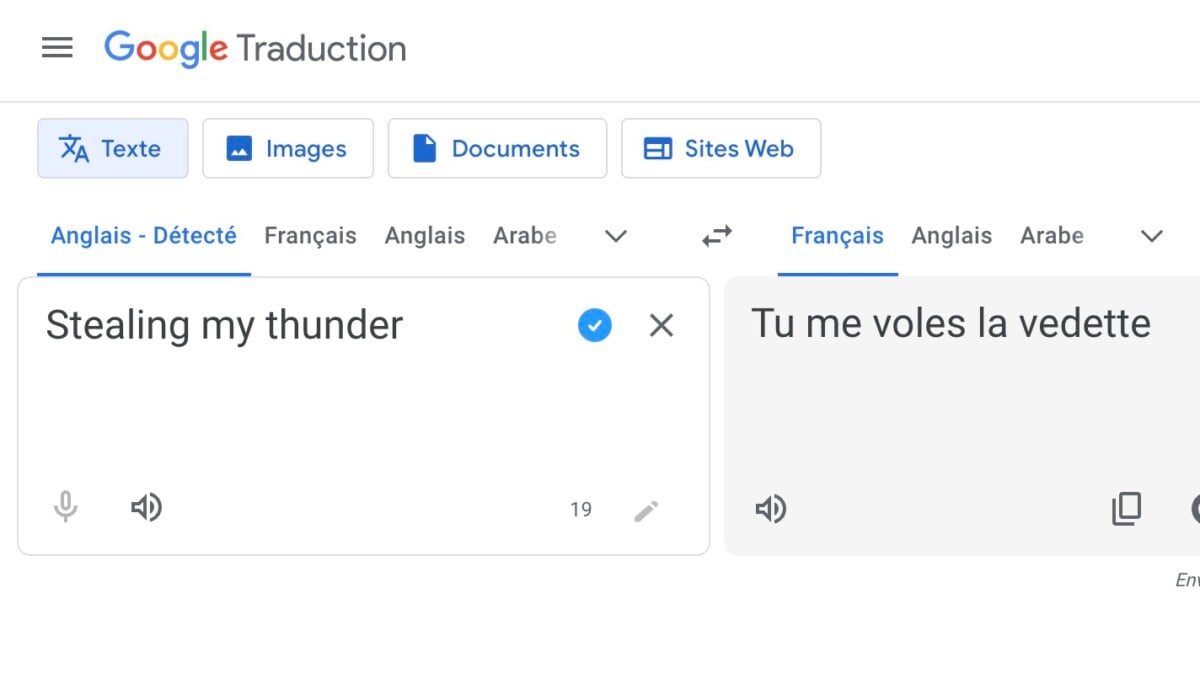Open the hamburger main menu
Screen dimensions: 1200x684
(x=57, y=48)
